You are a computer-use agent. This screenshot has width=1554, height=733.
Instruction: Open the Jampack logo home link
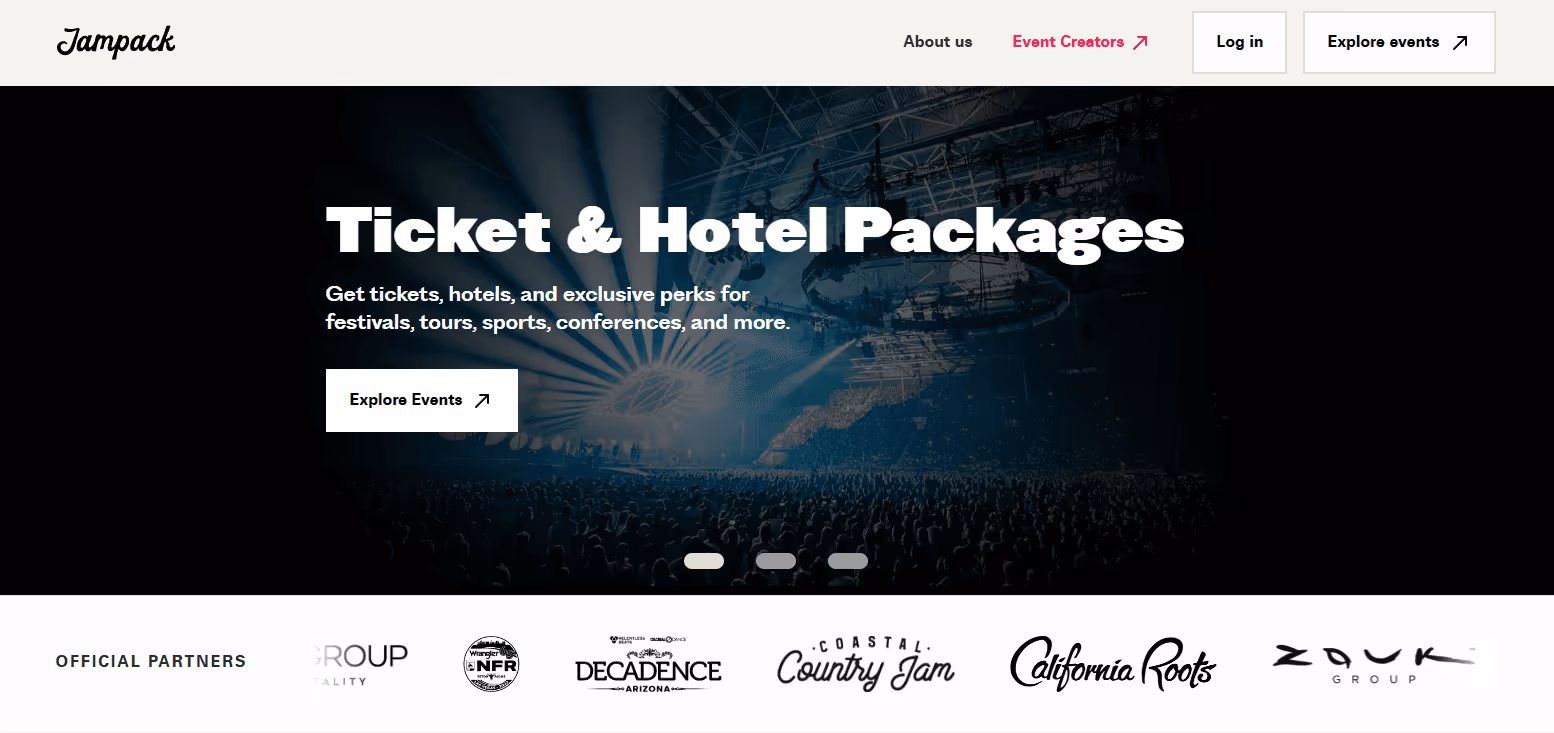(116, 41)
